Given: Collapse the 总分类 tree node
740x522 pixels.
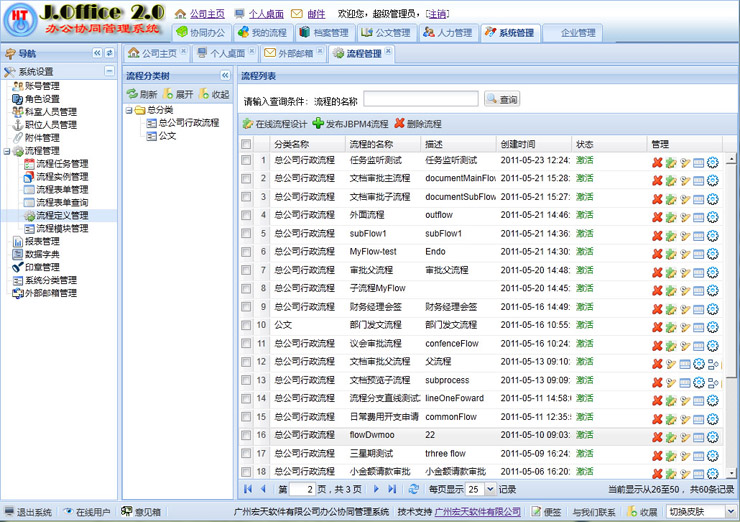Looking at the screenshot, I should pos(129,110).
